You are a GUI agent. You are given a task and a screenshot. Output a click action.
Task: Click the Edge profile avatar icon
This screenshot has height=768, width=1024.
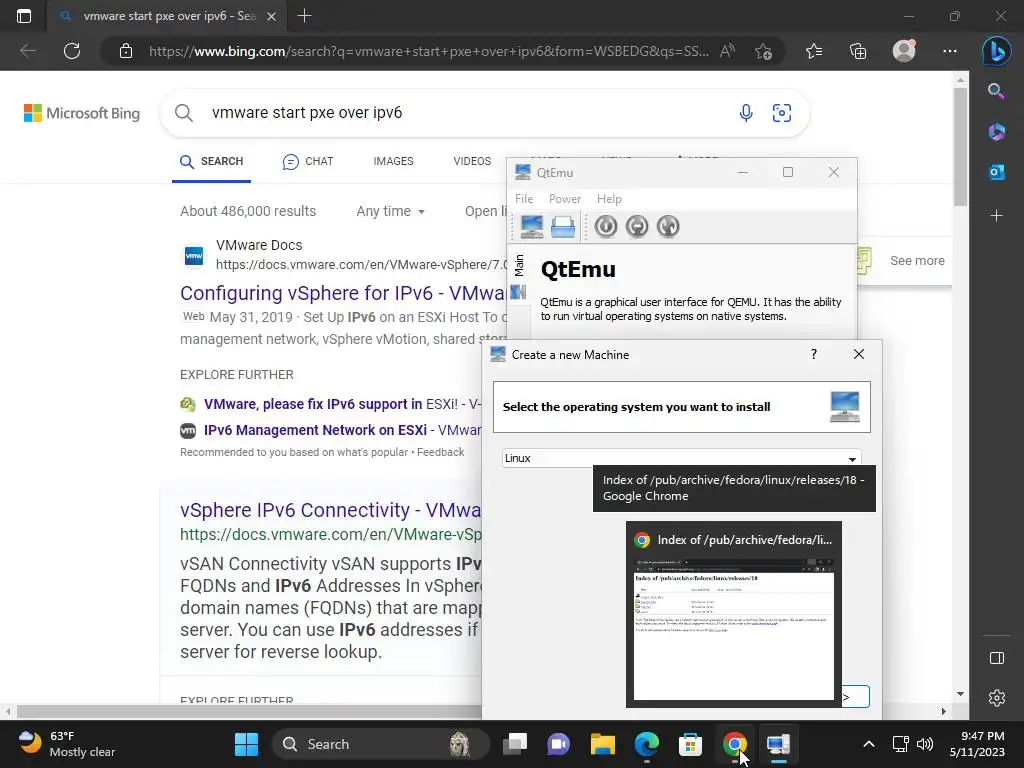[x=904, y=51]
